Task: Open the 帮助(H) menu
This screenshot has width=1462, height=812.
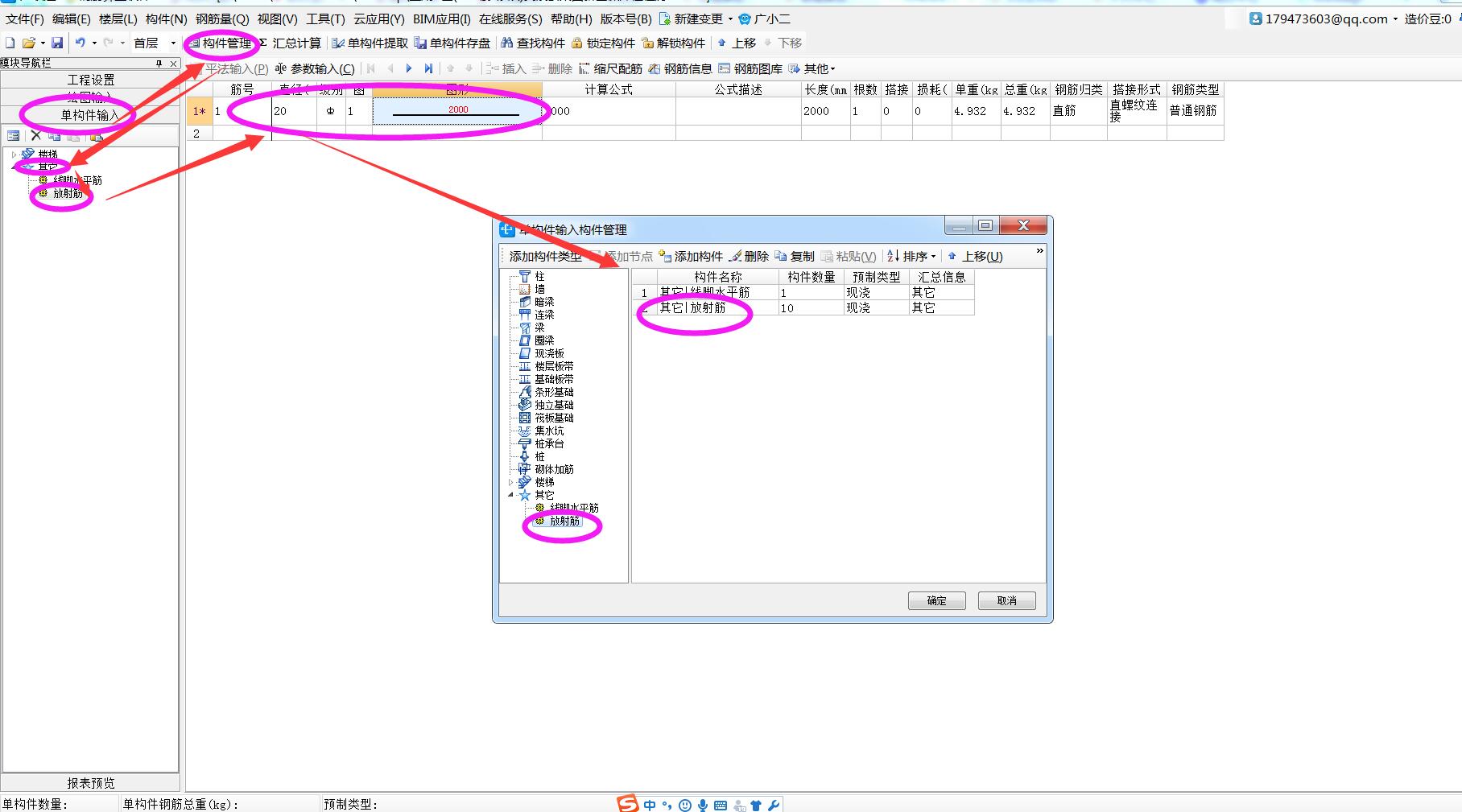Action: [x=572, y=19]
